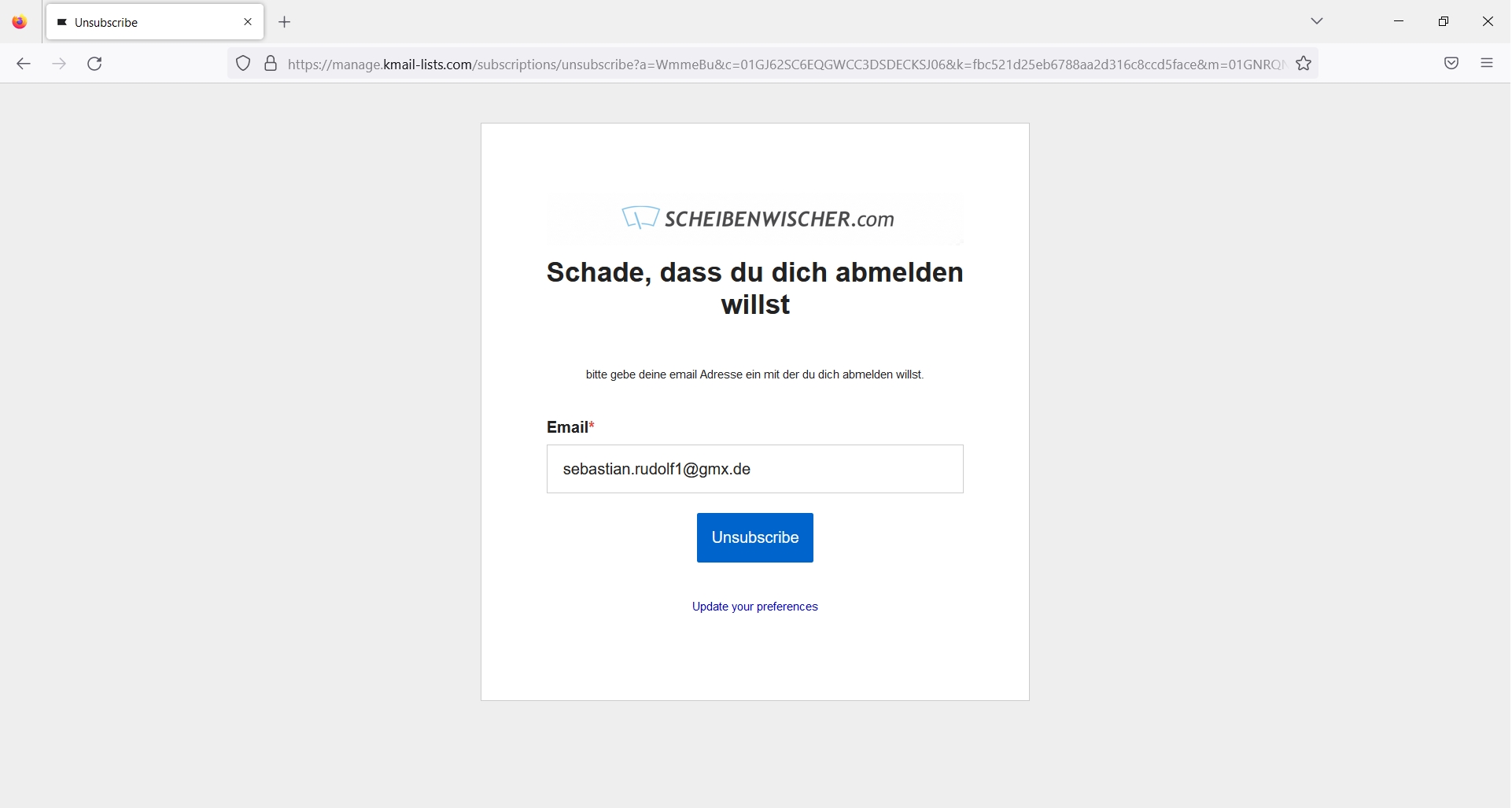Click inside the Email input field
The image size is (1512, 808).
pos(754,469)
